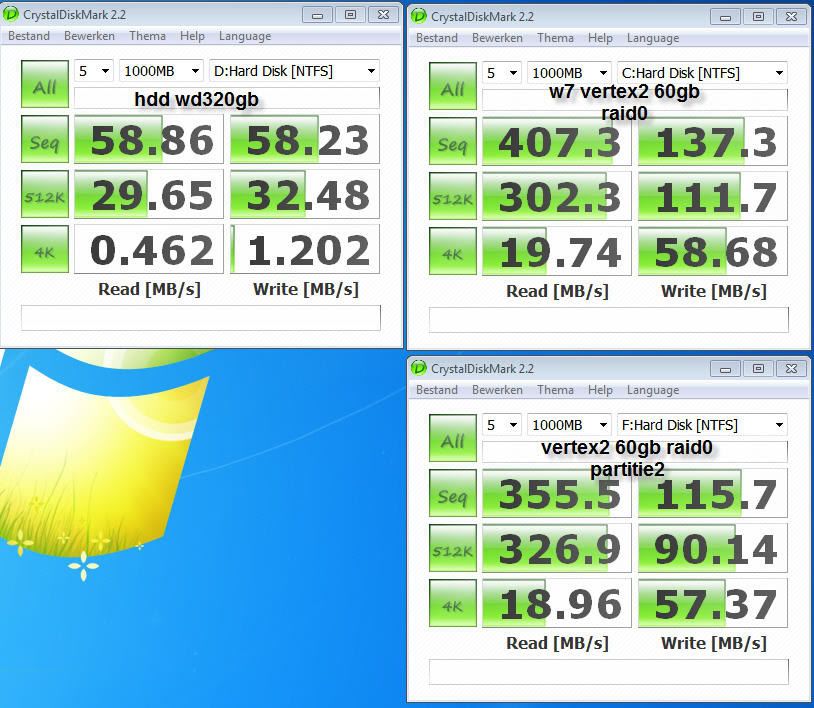The height and width of the screenshot is (708, 814).
Task: Click the 512K write value 111.7
Action: (713, 196)
